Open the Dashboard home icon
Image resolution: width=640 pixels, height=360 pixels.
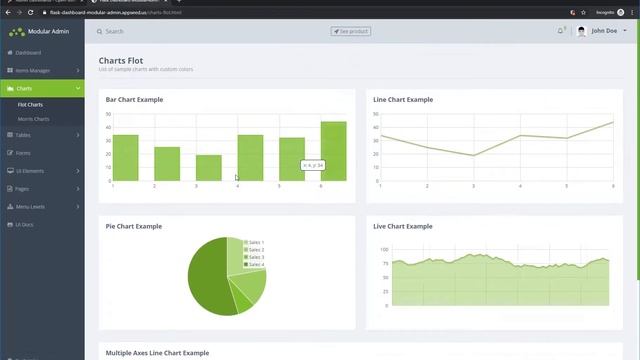[10, 53]
